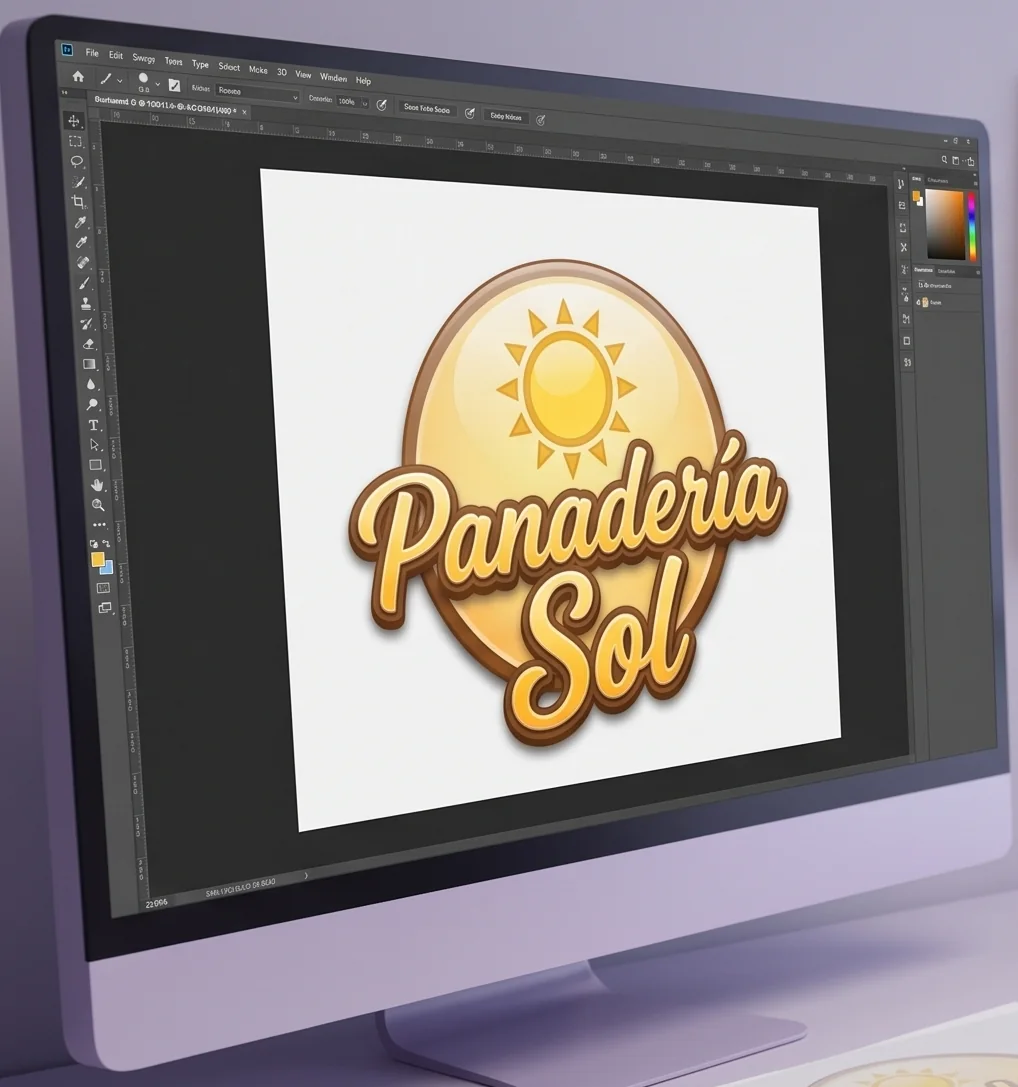
Task: Click the Eaby Ndxes button
Action: click(x=506, y=116)
